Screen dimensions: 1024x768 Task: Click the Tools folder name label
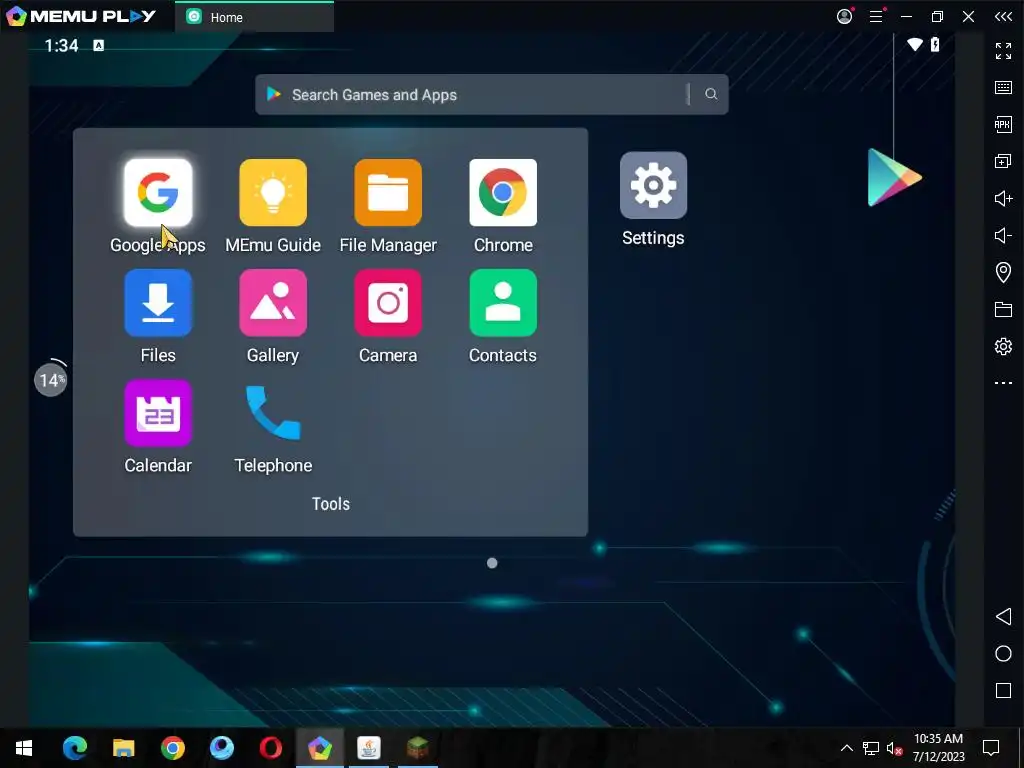[330, 504]
